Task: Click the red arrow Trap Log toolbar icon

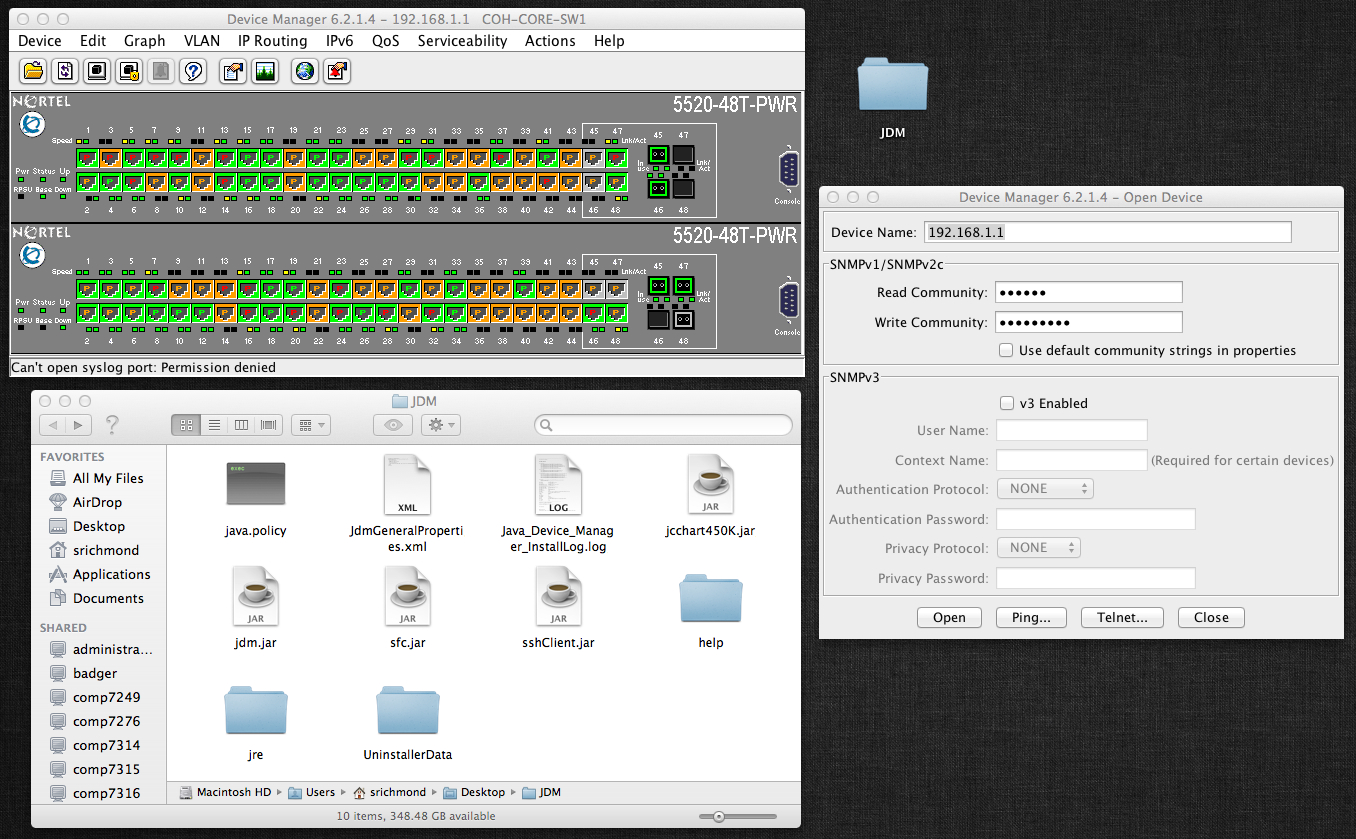Action: pyautogui.click(x=337, y=71)
